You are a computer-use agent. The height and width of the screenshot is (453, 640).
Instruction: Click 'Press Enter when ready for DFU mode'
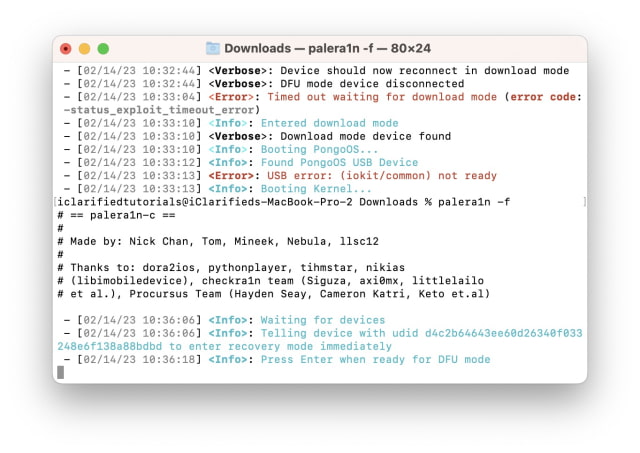(x=376, y=360)
